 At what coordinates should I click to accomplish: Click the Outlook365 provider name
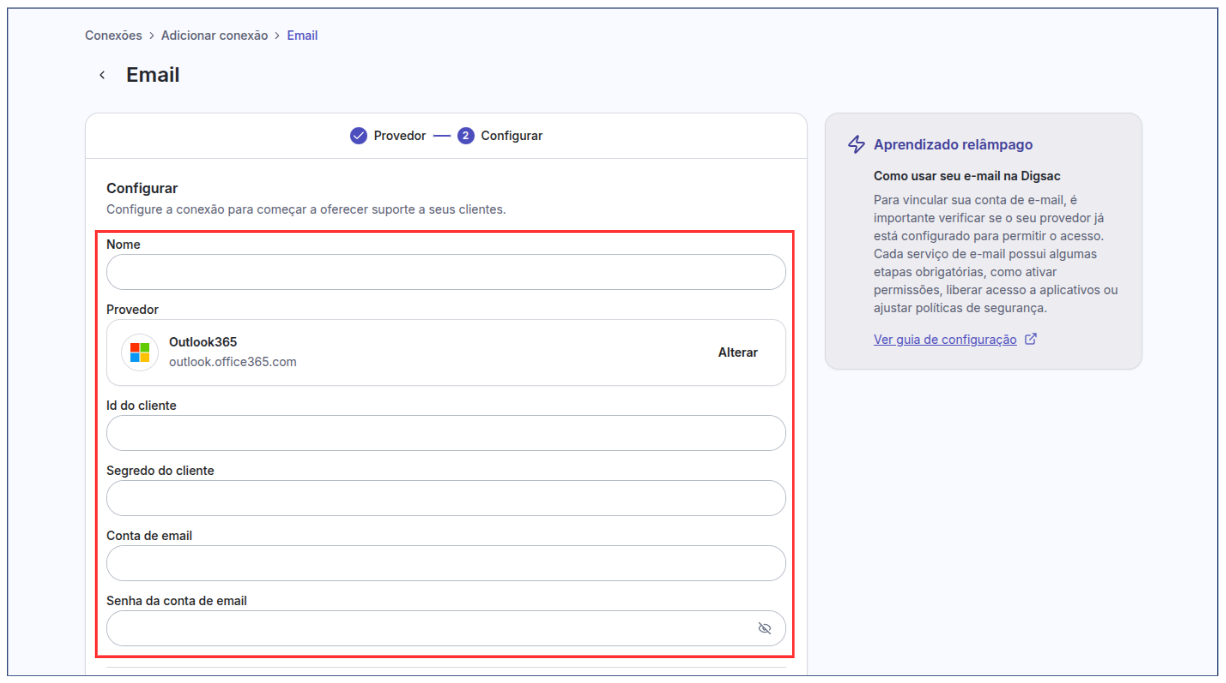203,342
